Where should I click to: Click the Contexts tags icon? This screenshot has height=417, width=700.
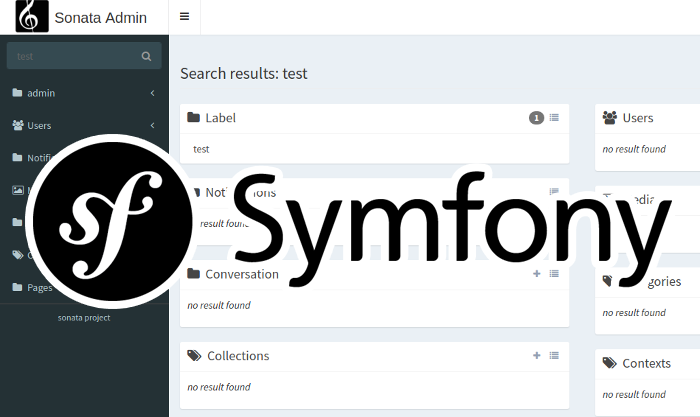(610, 364)
